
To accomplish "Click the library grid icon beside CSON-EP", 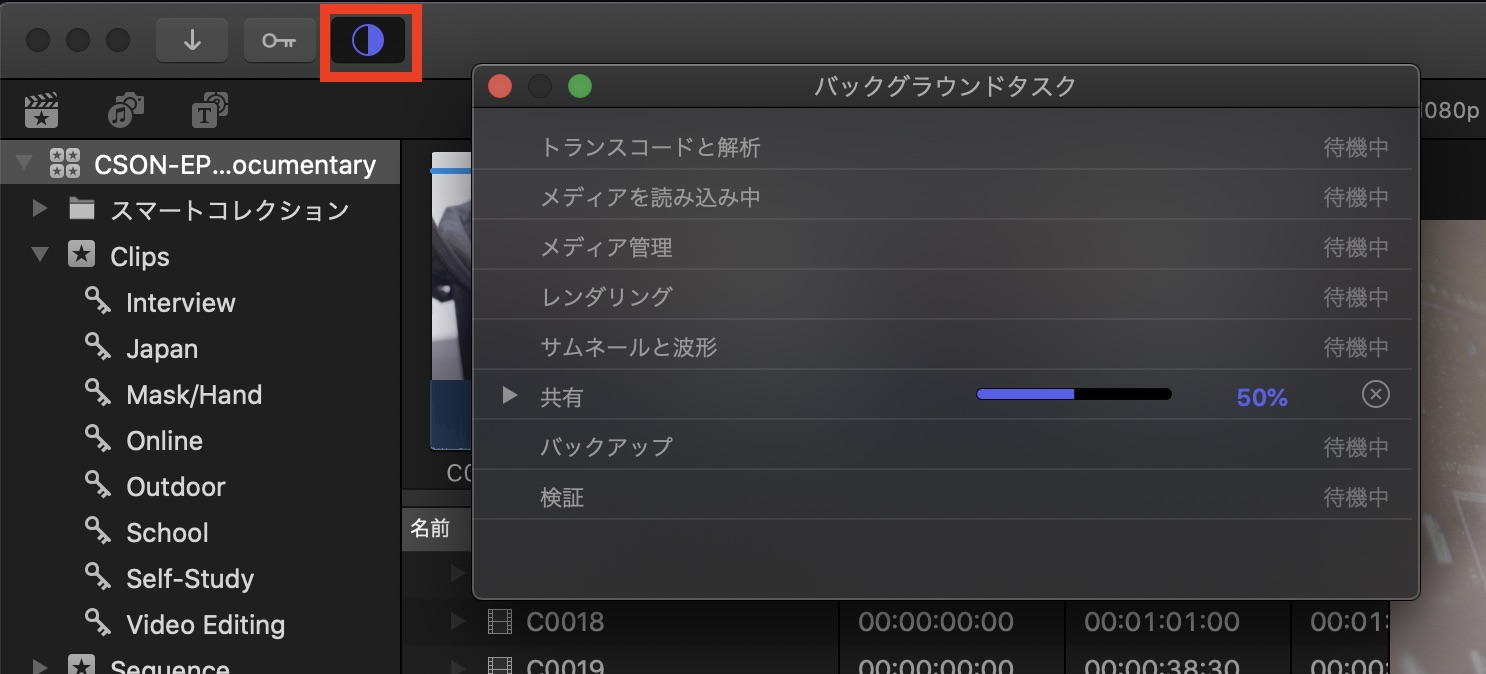I will pos(65,163).
